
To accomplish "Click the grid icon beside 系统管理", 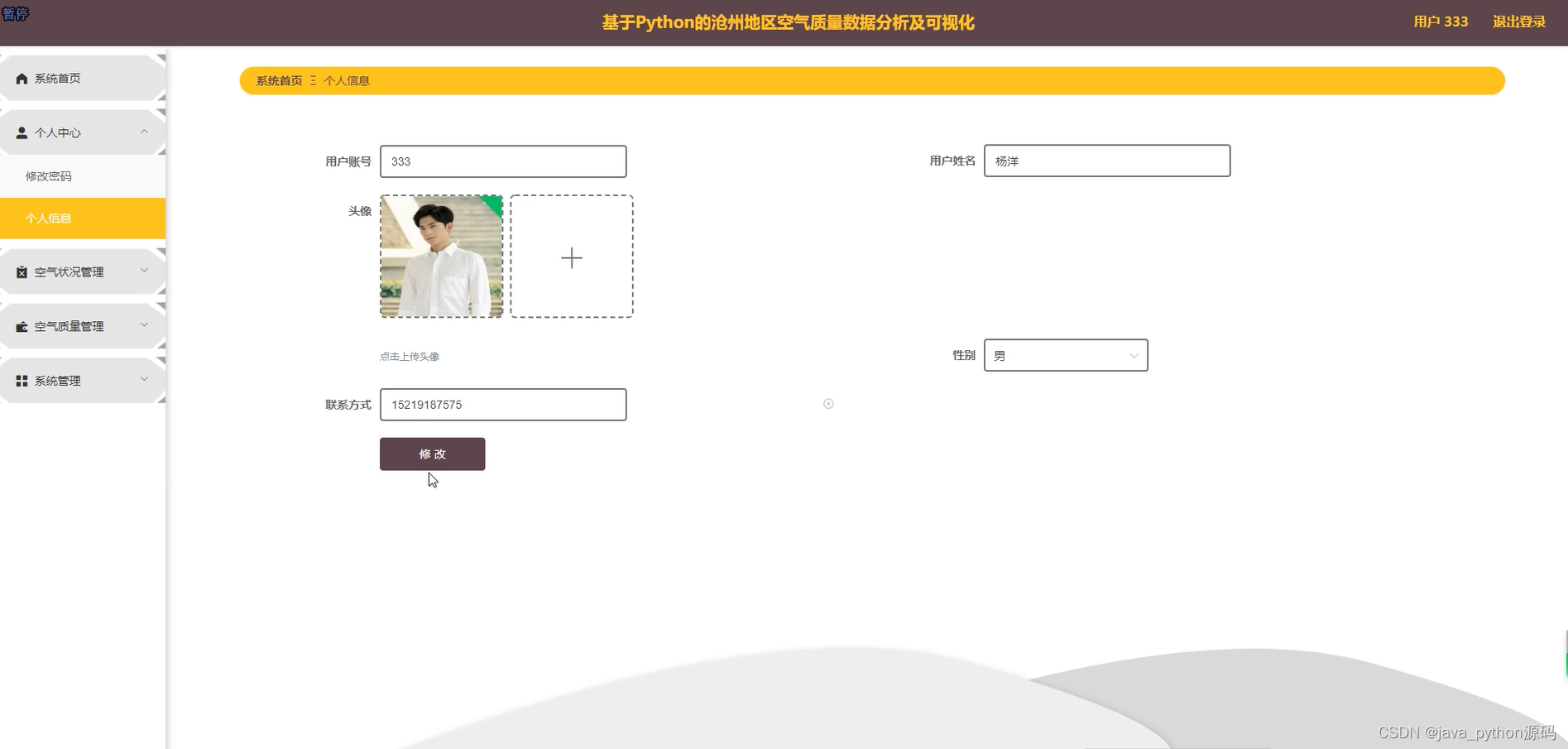I will (22, 381).
